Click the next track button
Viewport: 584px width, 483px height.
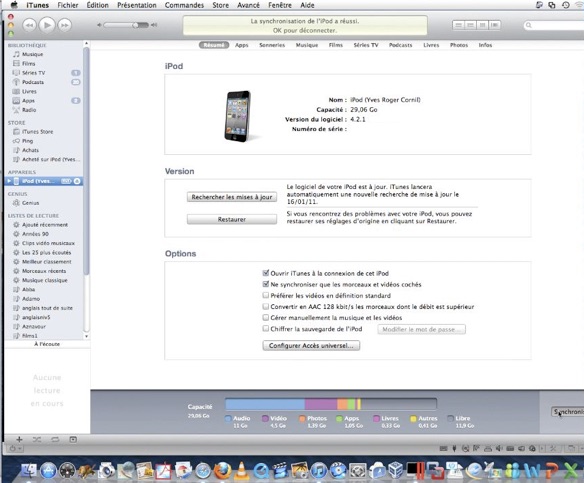tap(64, 25)
